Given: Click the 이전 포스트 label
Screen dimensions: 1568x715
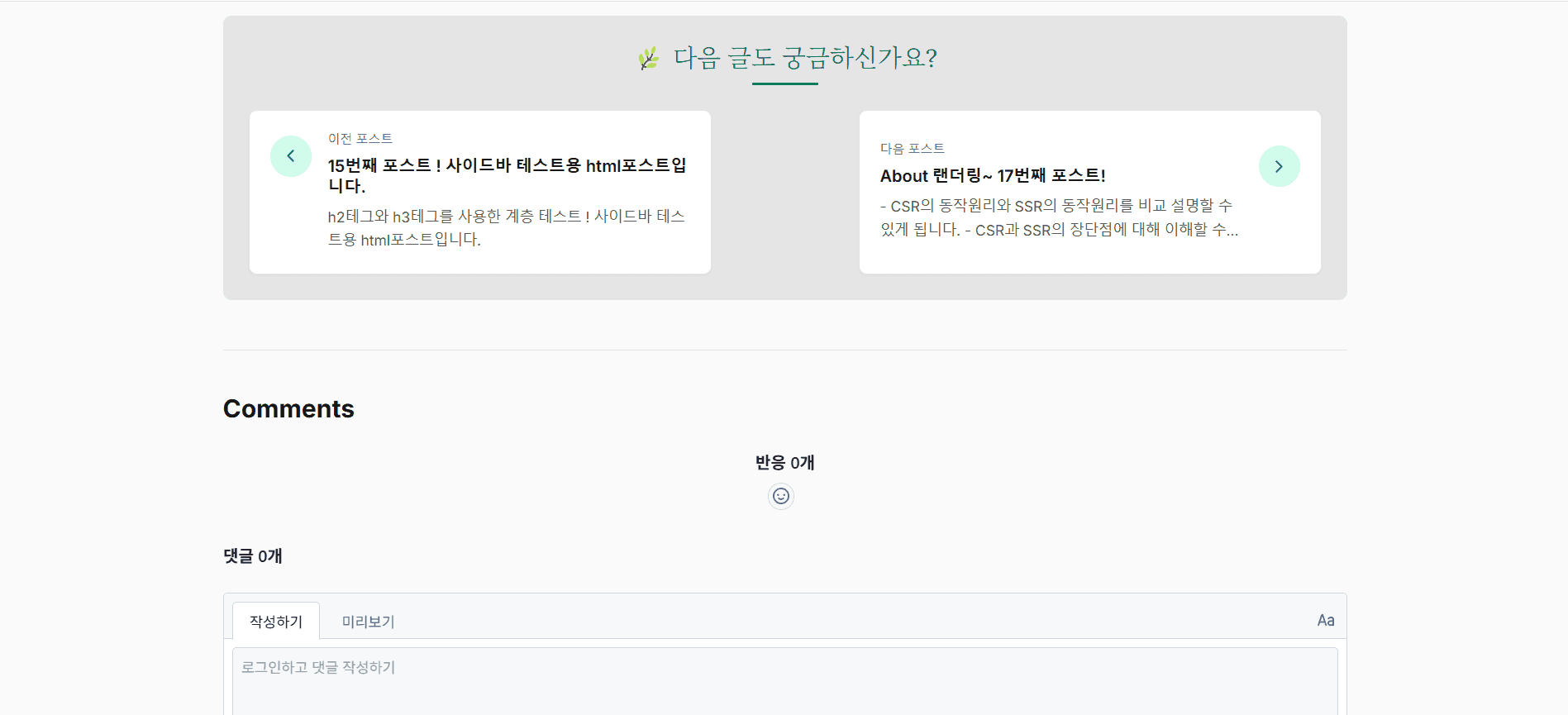Looking at the screenshot, I should pos(360,138).
